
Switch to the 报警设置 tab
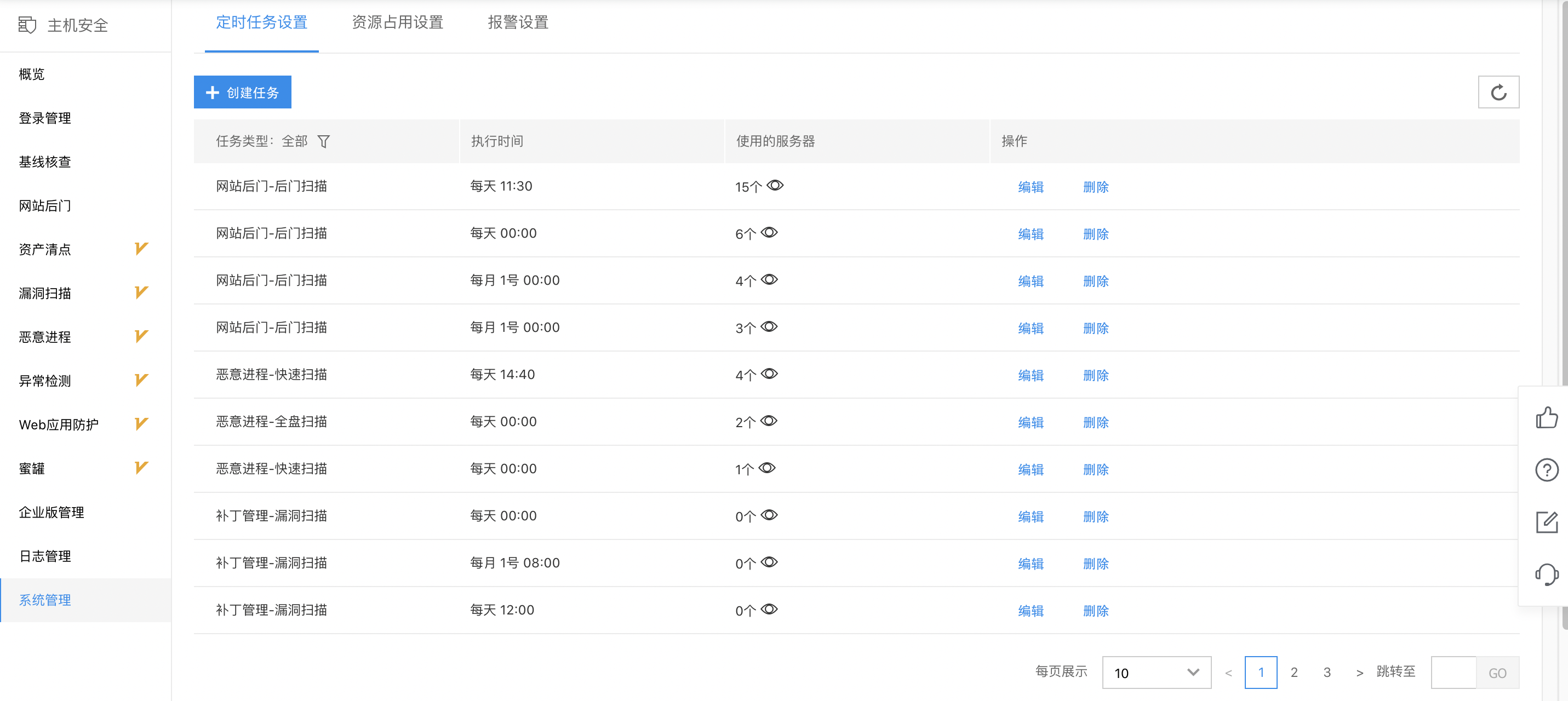pyautogui.click(x=518, y=22)
